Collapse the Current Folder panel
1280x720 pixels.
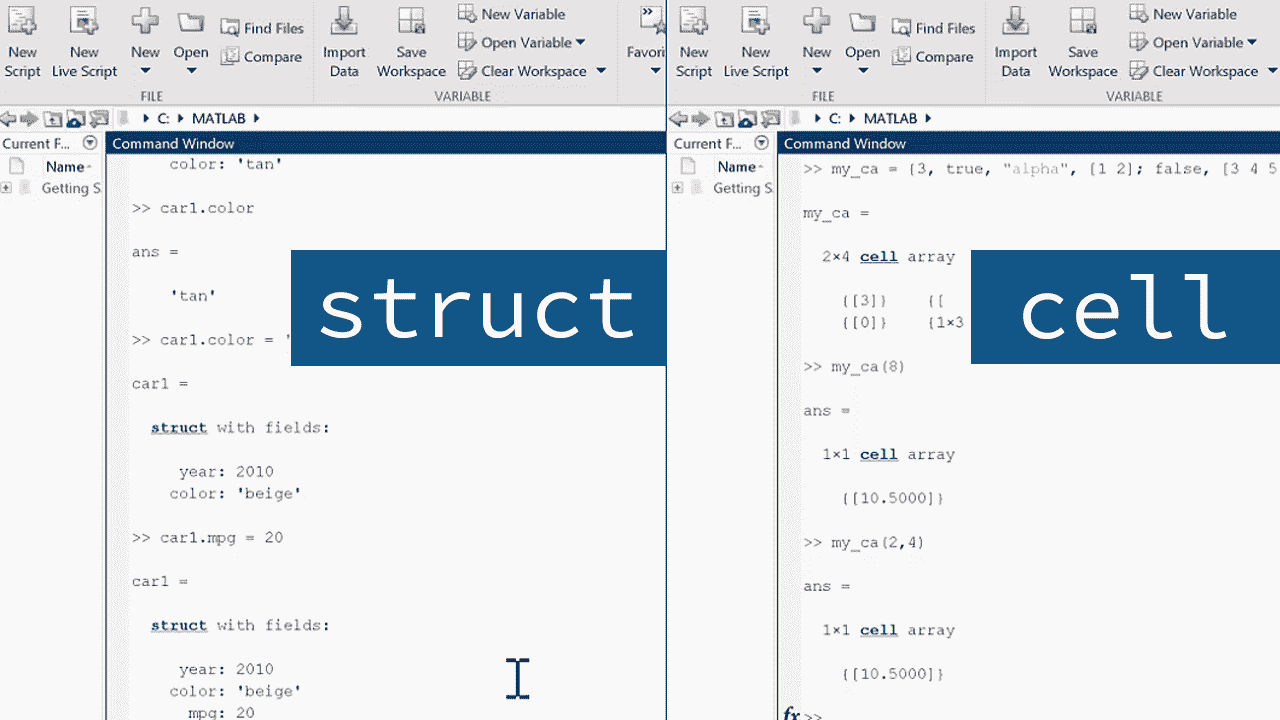89,143
